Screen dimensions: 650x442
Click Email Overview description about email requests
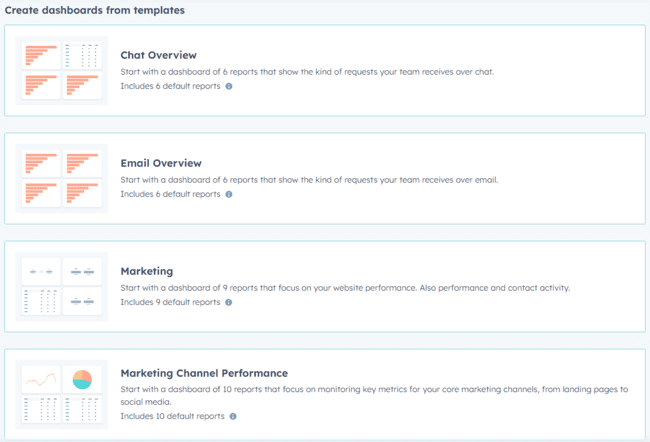click(x=309, y=180)
